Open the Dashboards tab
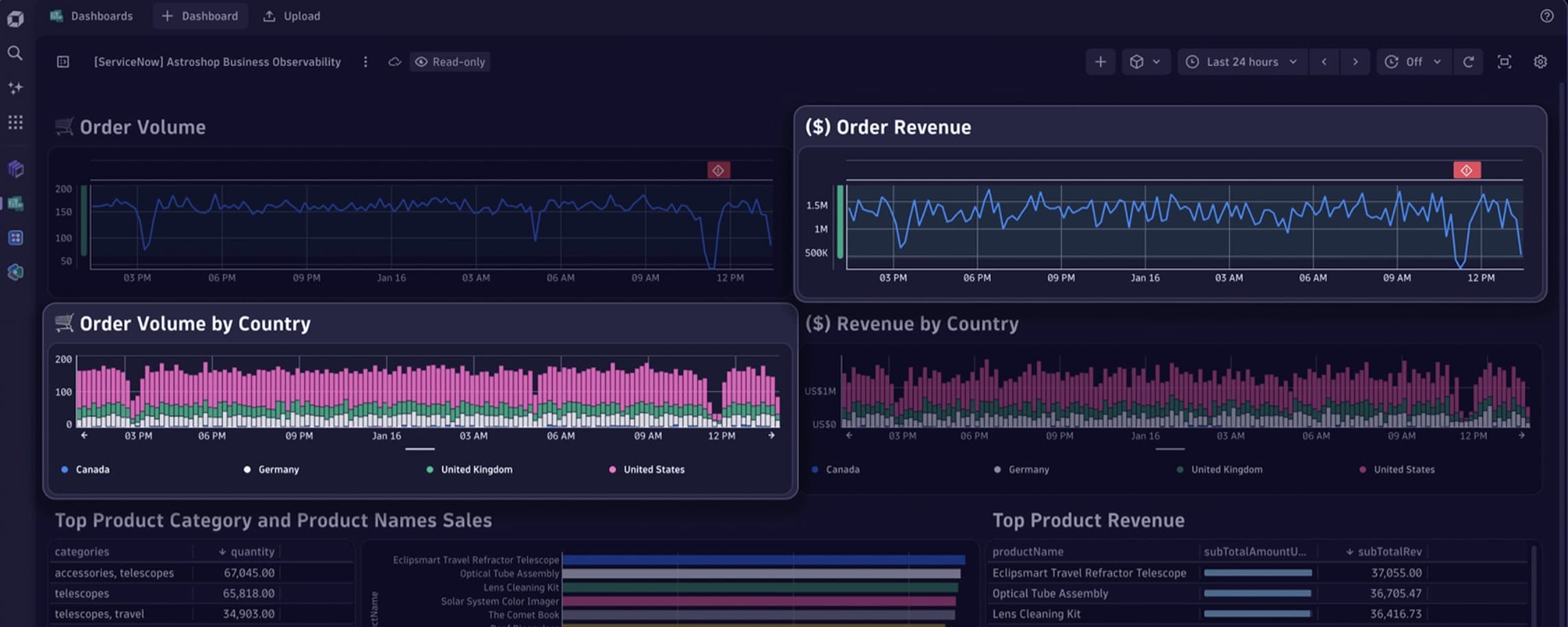Image resolution: width=1568 pixels, height=627 pixels. (x=91, y=16)
